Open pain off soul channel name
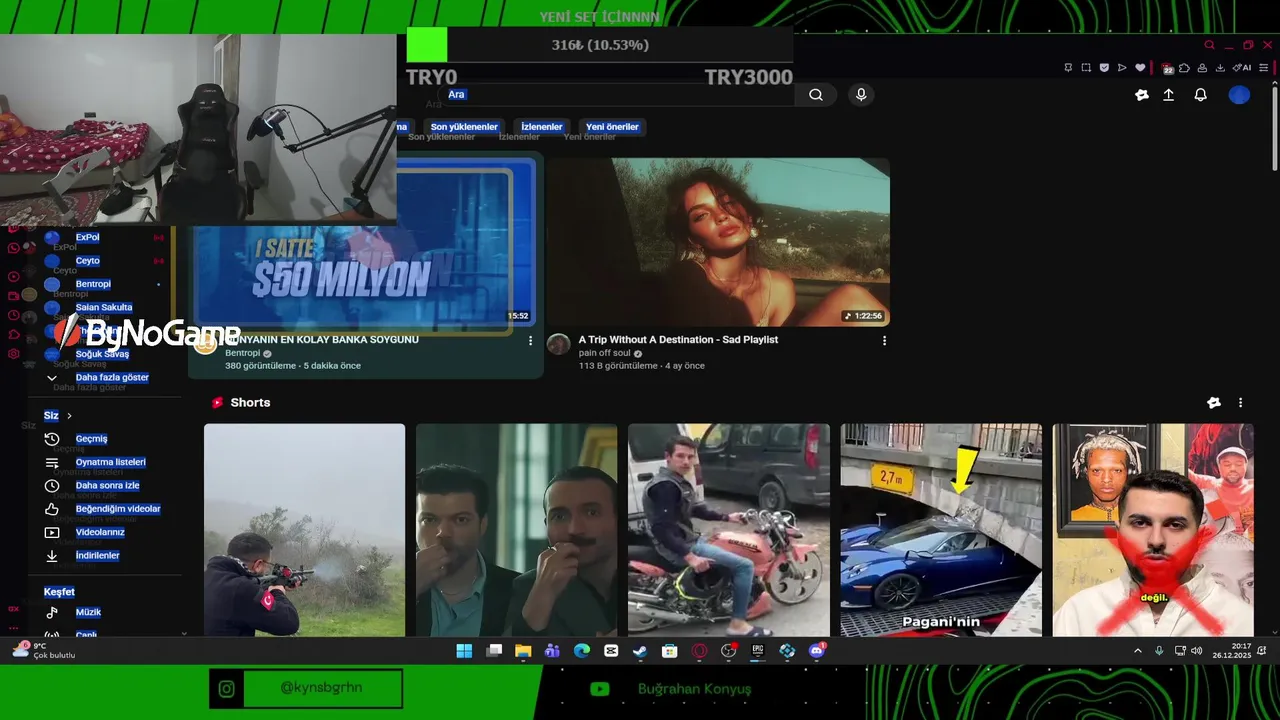Viewport: 1280px width, 720px height. point(604,353)
